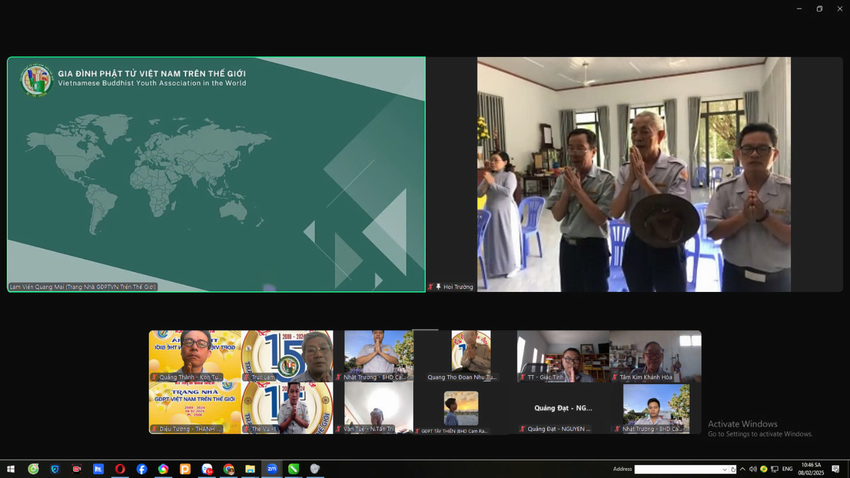Viewport: 850px width, 478px height.
Task: Click into the taskbar Address field
Action: pos(681,469)
